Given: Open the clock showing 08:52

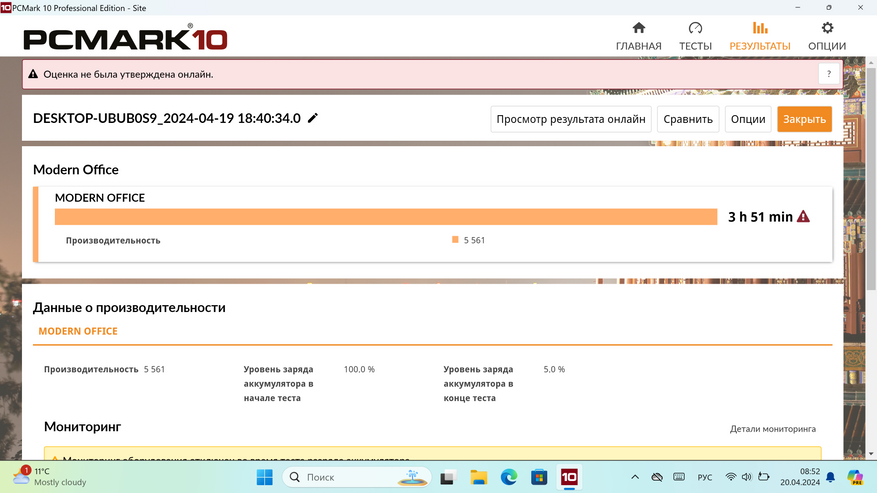Looking at the screenshot, I should pos(800,477).
